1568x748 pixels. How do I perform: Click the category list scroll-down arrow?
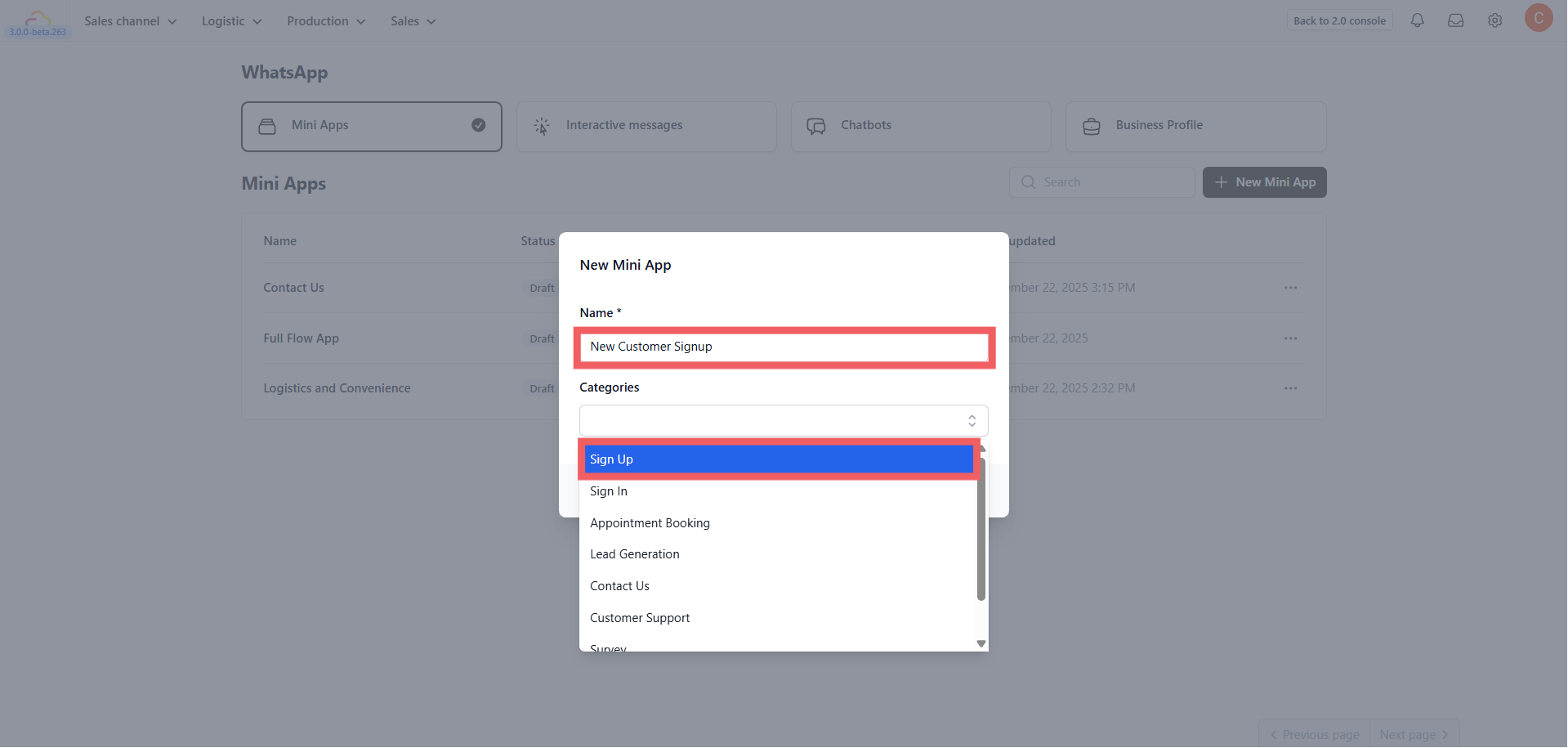point(981,644)
